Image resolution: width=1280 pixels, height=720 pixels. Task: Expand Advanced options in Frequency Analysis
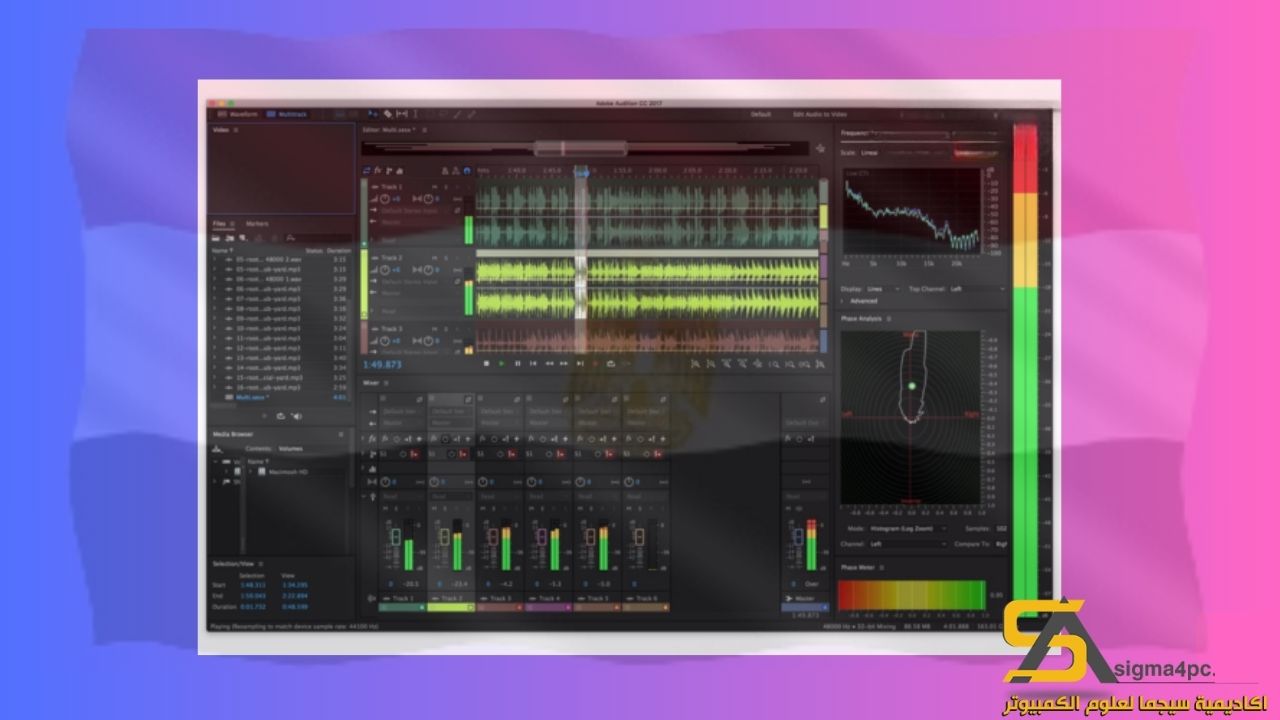point(861,301)
